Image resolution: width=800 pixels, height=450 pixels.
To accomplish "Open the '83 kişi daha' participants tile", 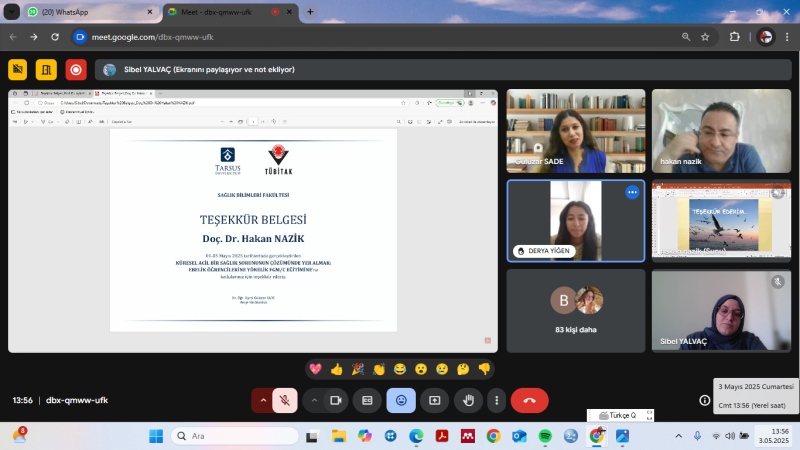I will click(x=576, y=311).
